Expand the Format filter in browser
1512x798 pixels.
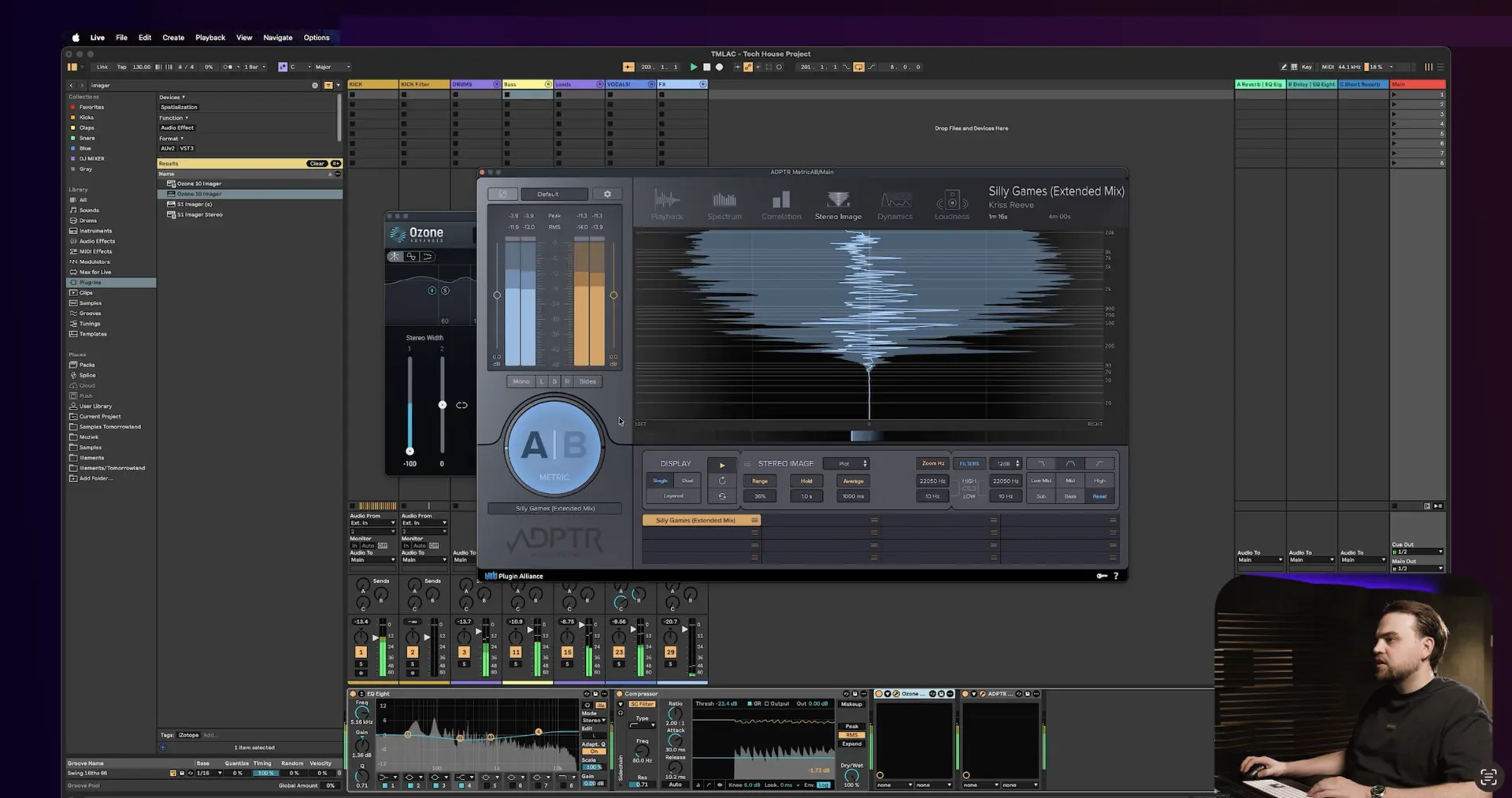coord(171,139)
